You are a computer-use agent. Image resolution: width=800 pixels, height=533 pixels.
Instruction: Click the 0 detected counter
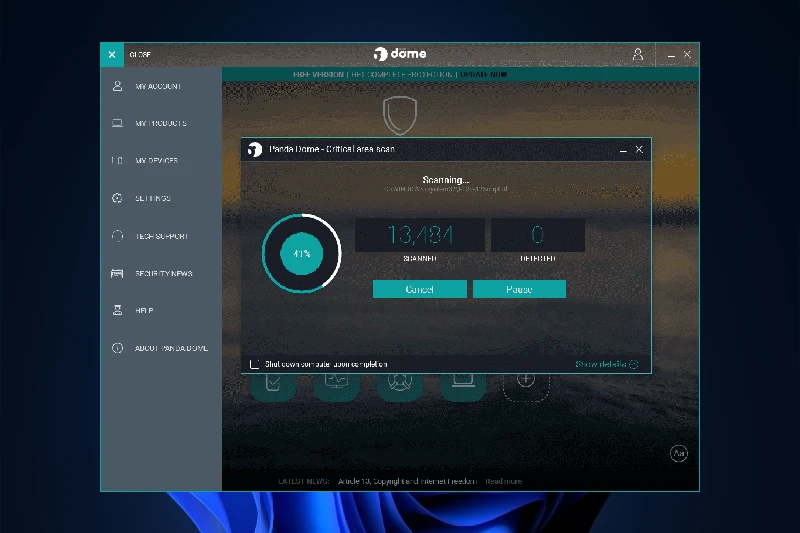(538, 235)
